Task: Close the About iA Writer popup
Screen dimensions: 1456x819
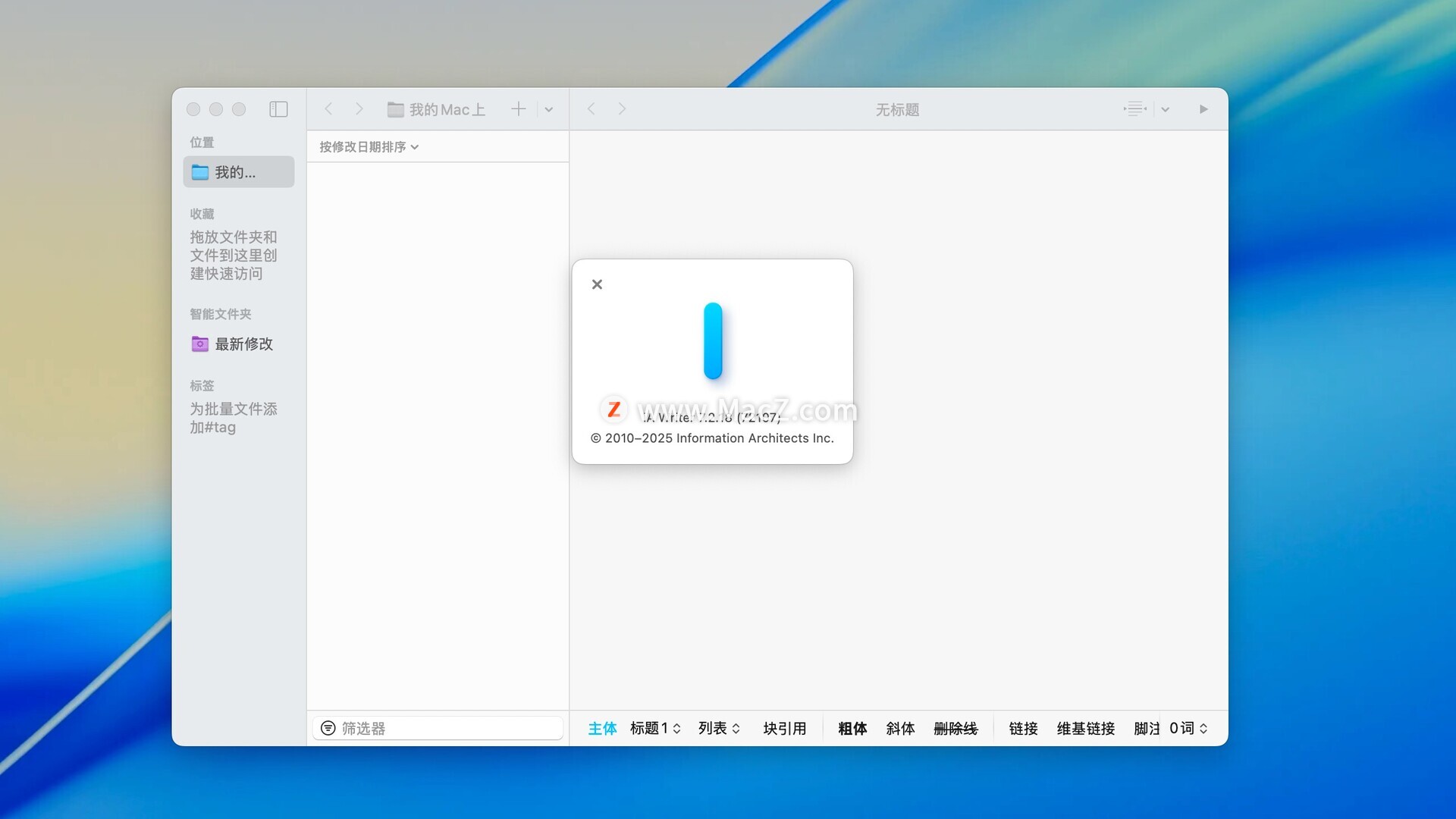Action: [597, 284]
